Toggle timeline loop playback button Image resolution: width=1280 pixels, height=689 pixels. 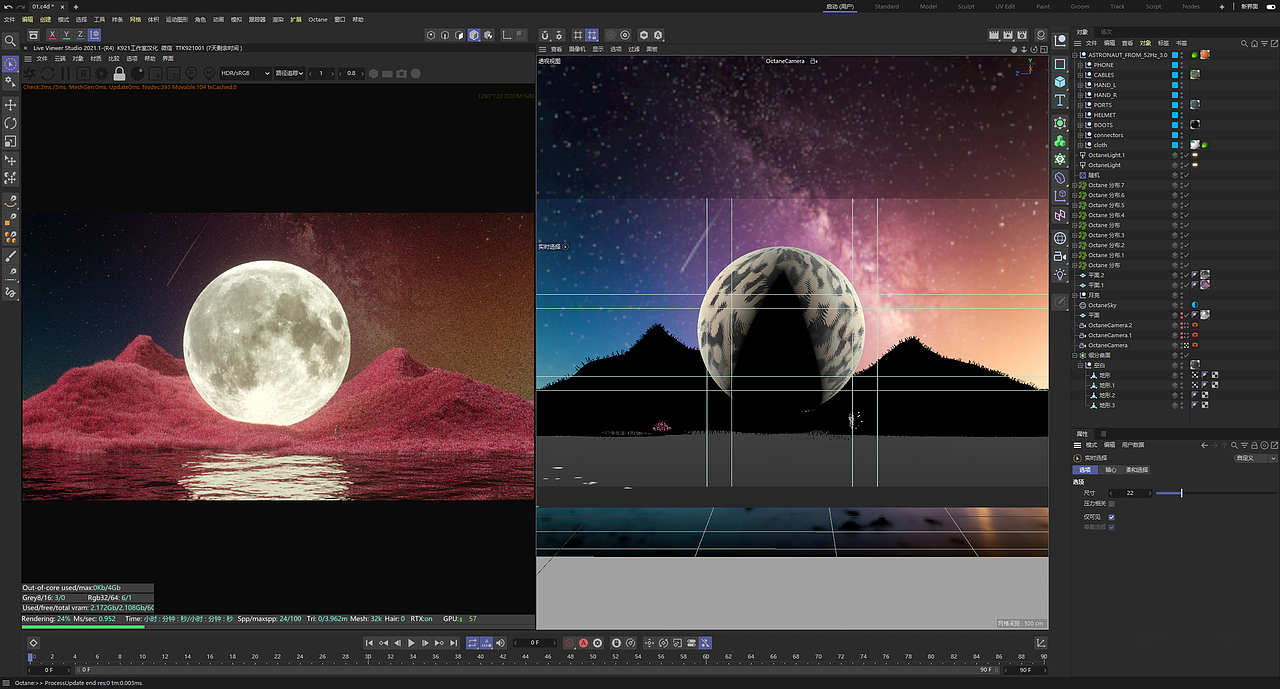pos(472,643)
